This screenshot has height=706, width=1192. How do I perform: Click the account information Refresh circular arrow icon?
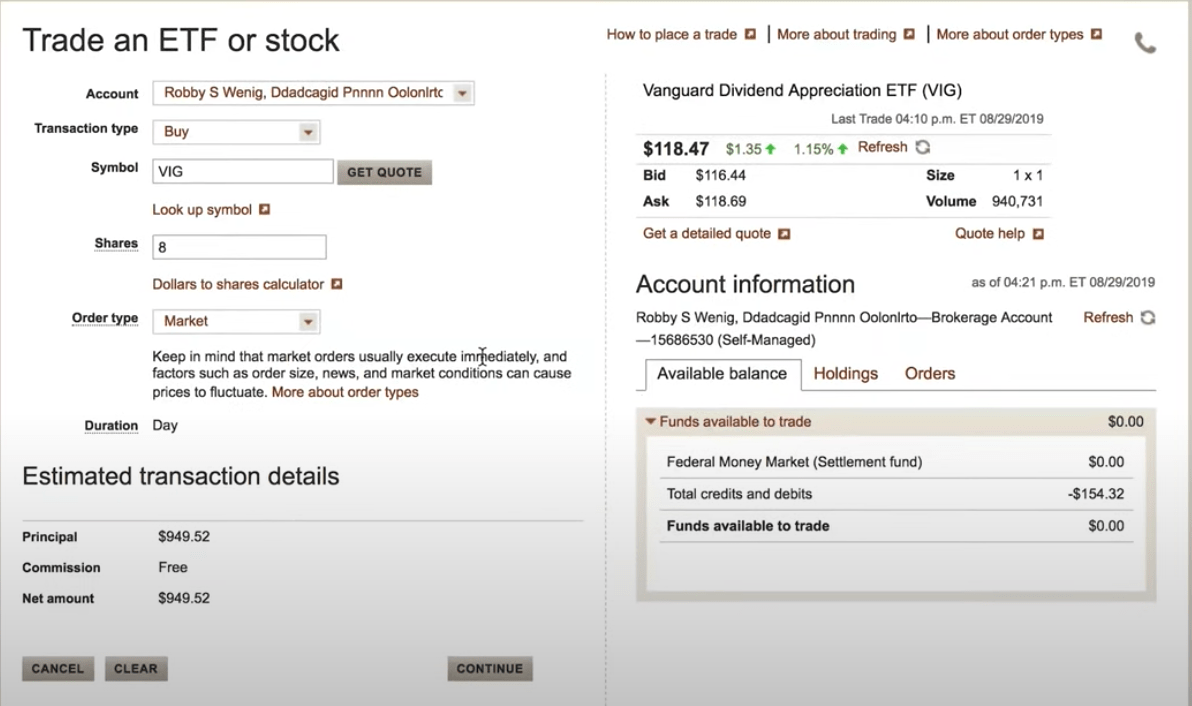point(1148,317)
